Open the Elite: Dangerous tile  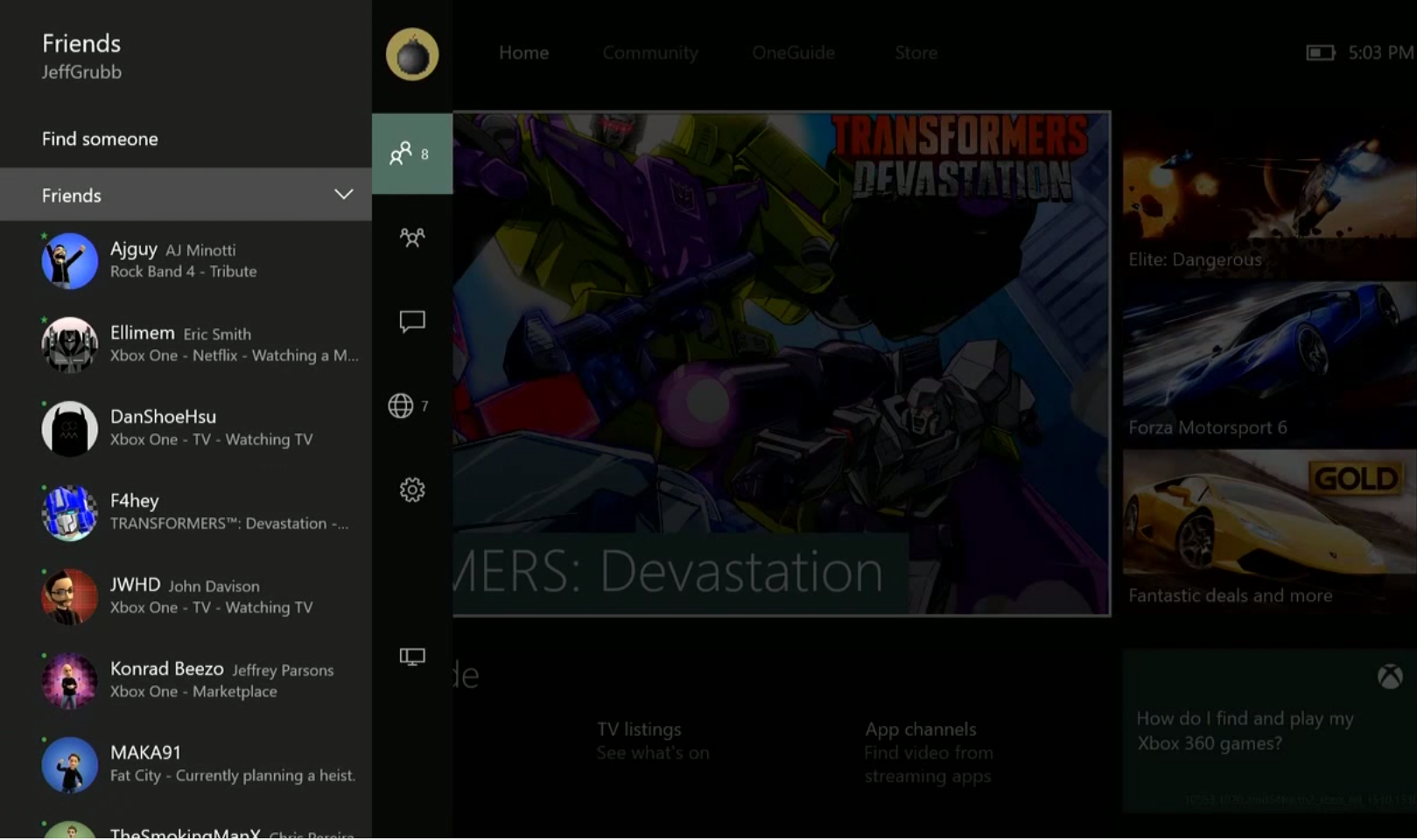[x=1270, y=196]
